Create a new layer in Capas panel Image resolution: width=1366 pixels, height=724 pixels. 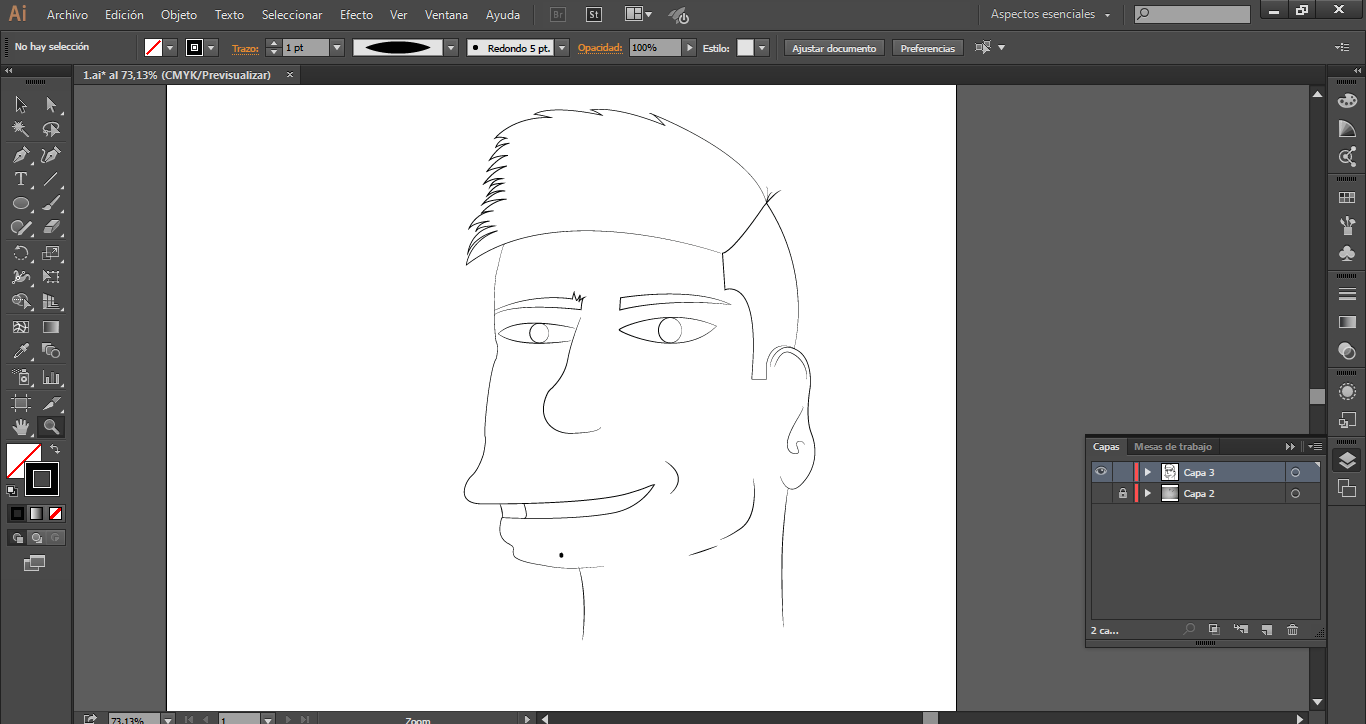tap(1266, 630)
